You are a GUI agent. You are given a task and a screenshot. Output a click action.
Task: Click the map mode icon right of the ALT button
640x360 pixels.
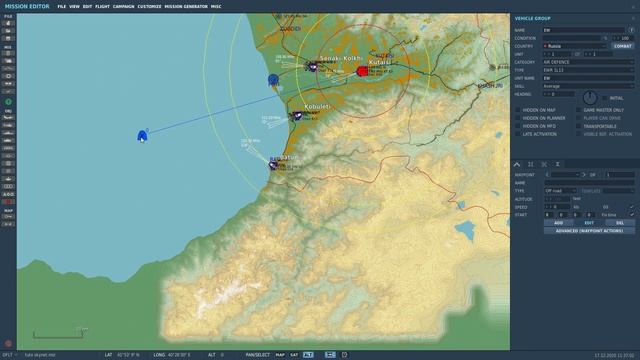pos(330,355)
